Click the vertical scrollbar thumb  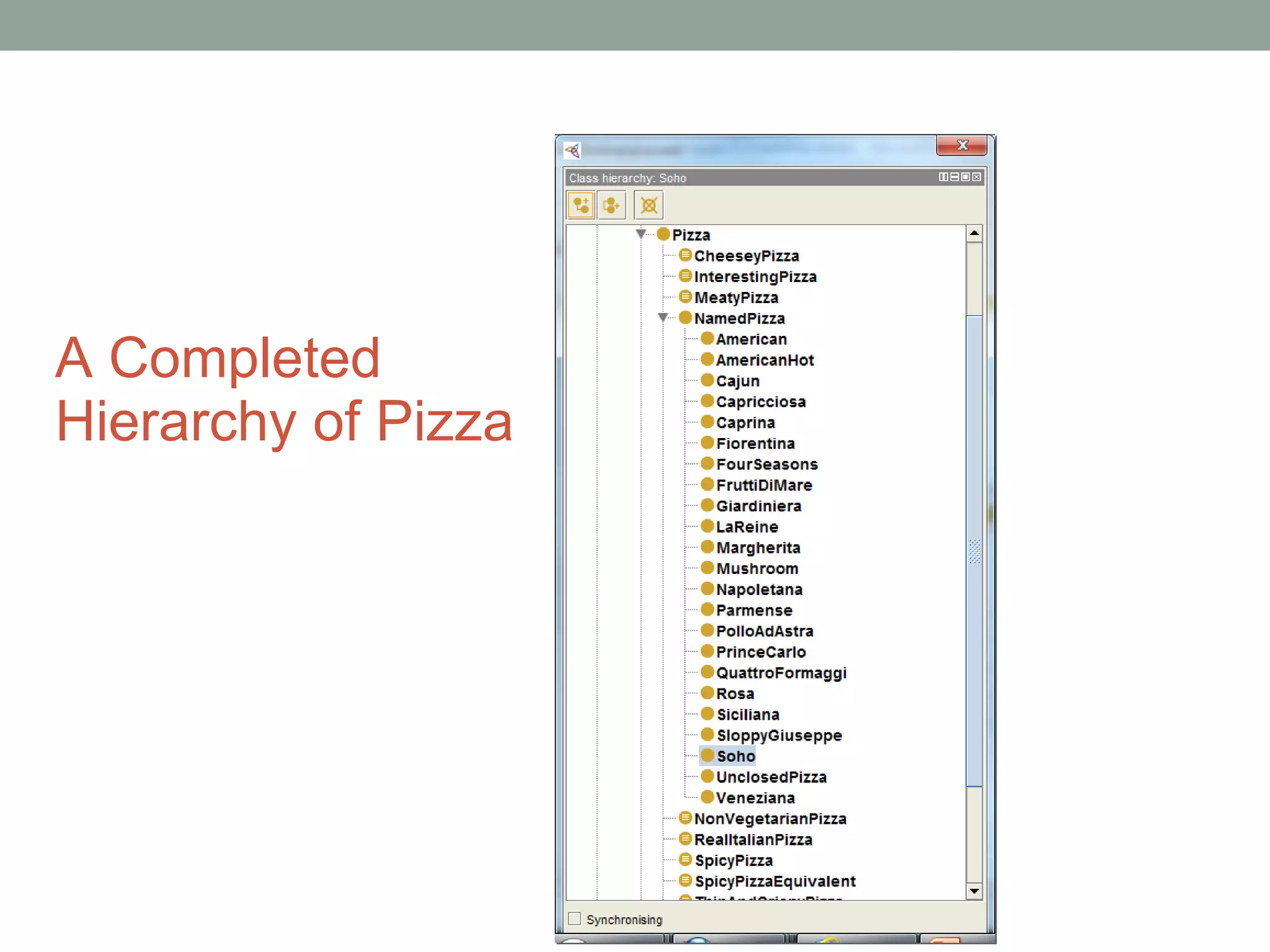click(x=974, y=551)
